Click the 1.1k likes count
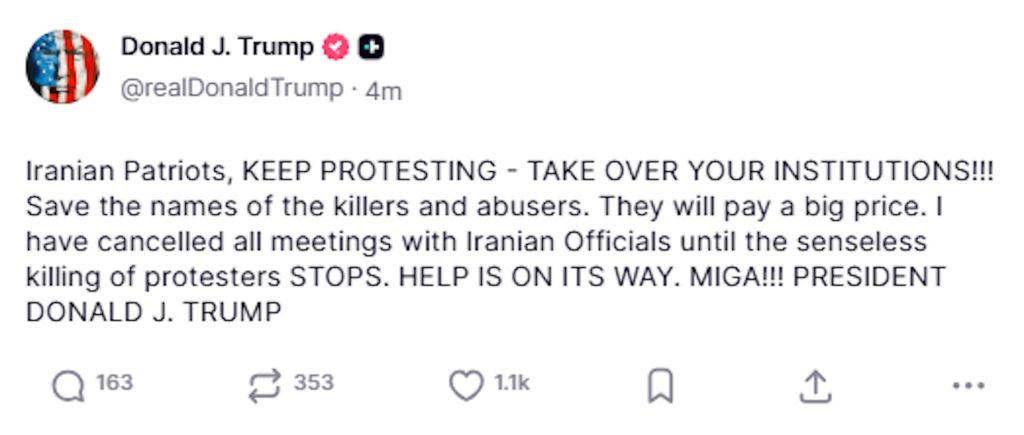This screenshot has width=1024, height=435. (512, 384)
